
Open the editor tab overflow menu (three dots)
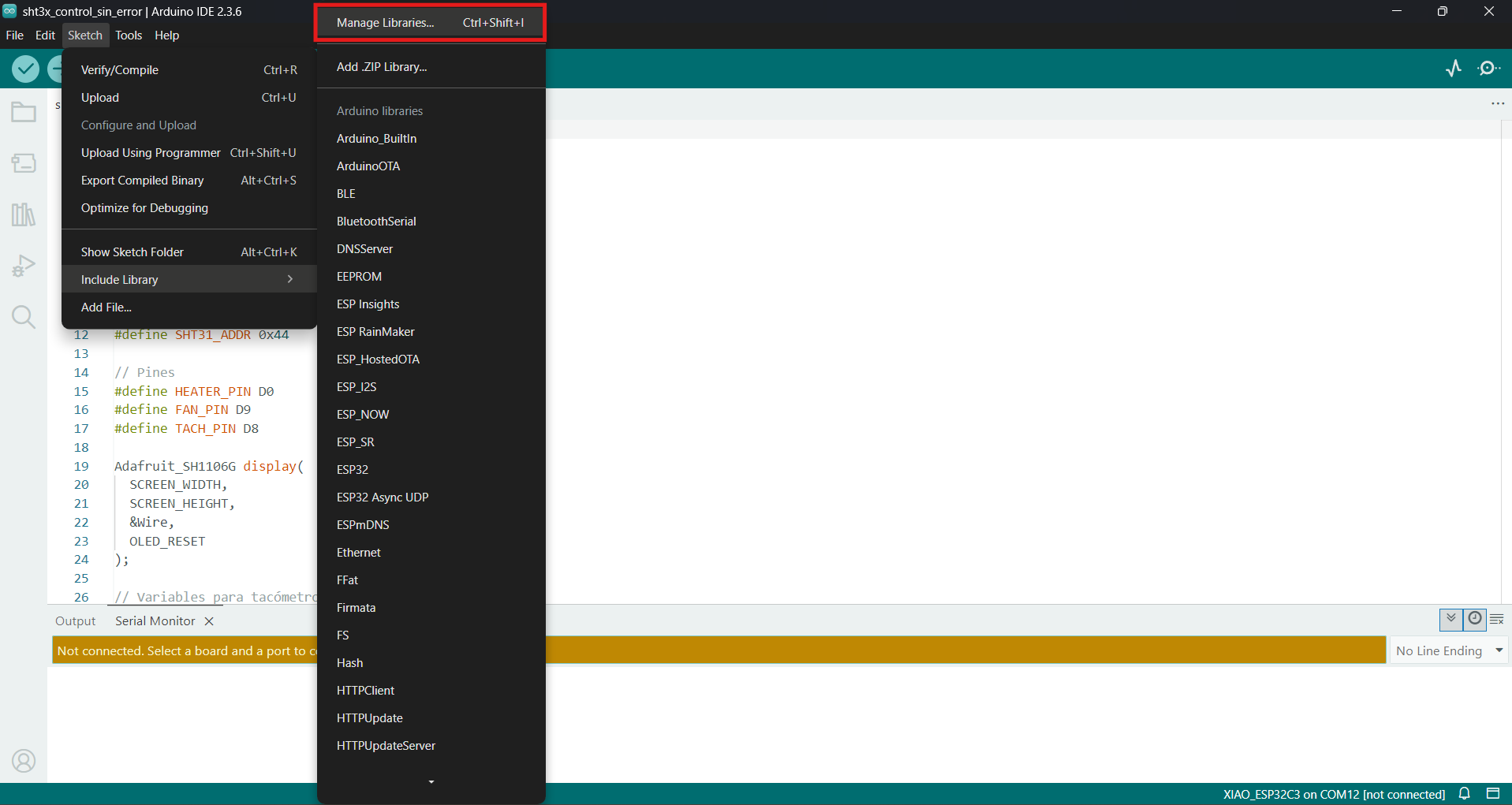click(1498, 103)
